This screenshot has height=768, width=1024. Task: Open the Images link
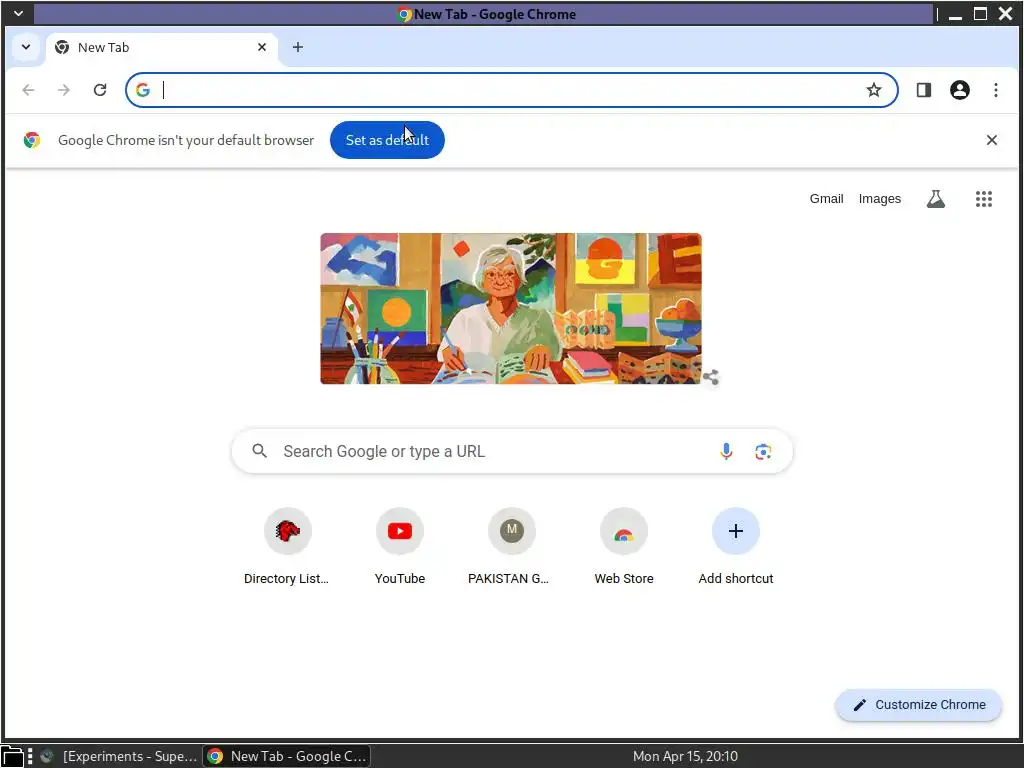pyautogui.click(x=879, y=199)
